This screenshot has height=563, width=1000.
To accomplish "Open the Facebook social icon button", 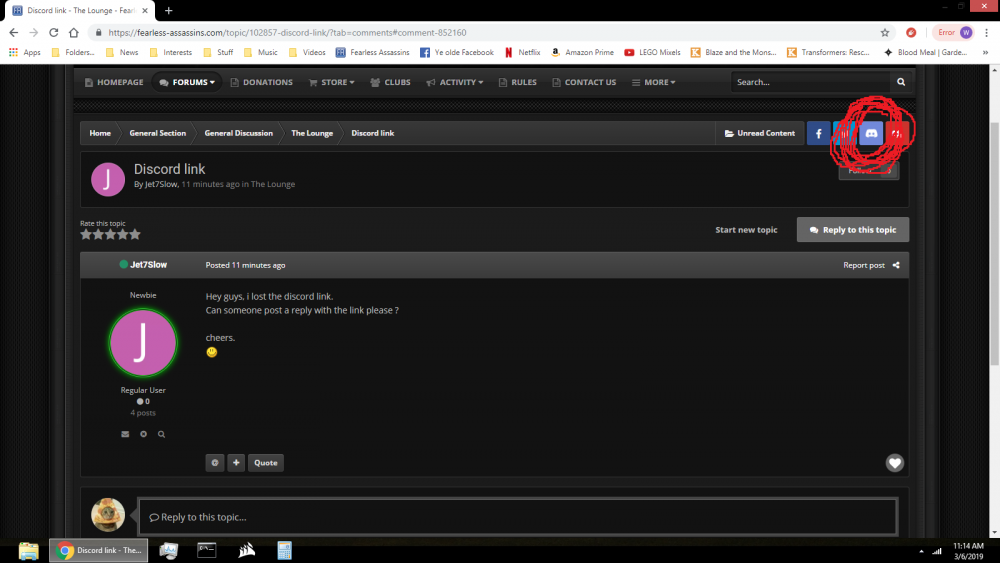I will pos(818,133).
